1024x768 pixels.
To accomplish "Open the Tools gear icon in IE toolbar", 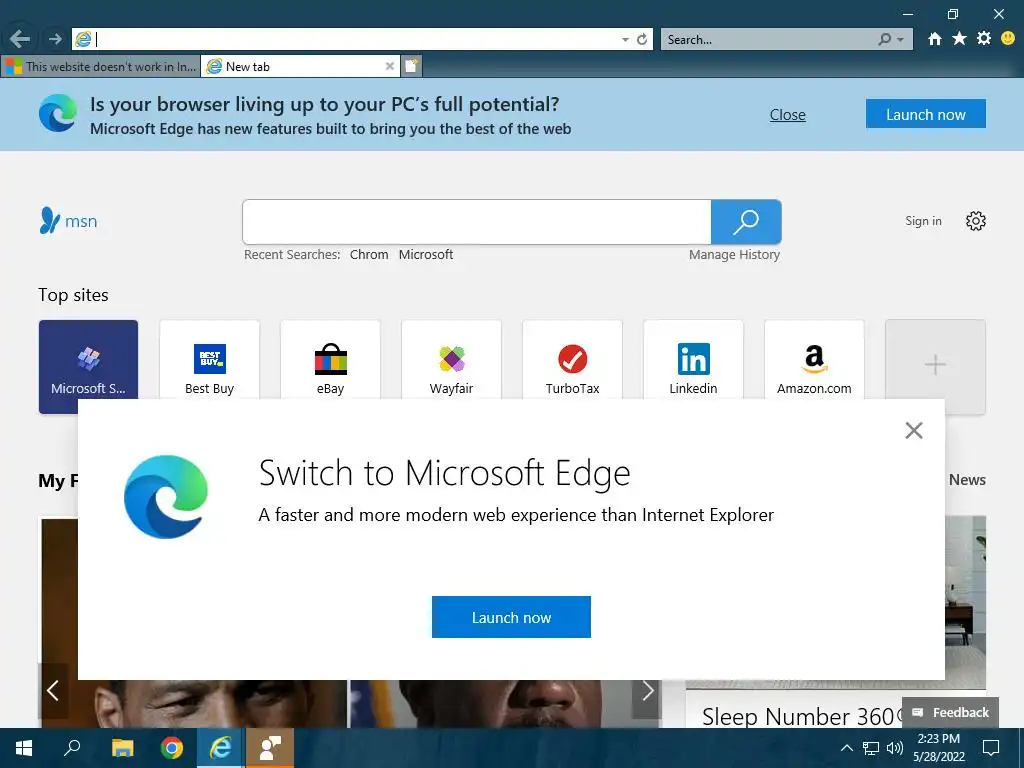I will [984, 39].
